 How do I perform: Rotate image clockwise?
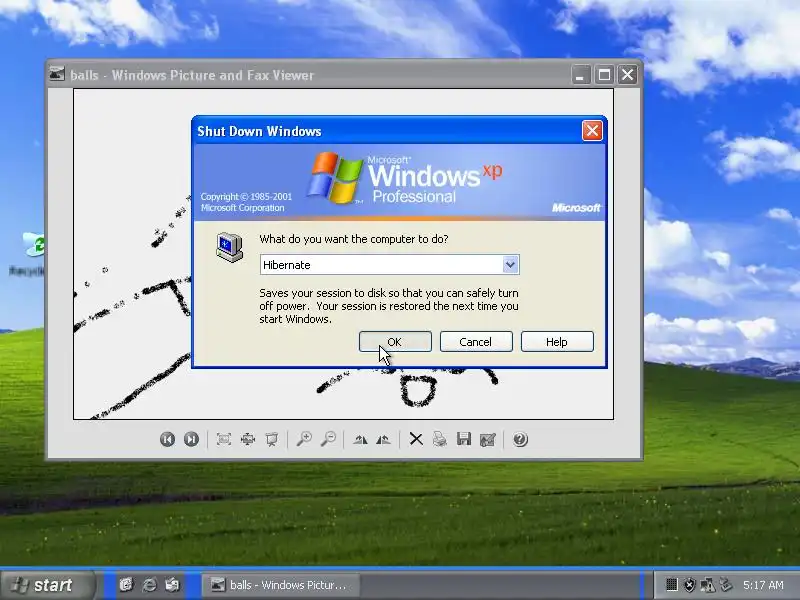point(360,439)
